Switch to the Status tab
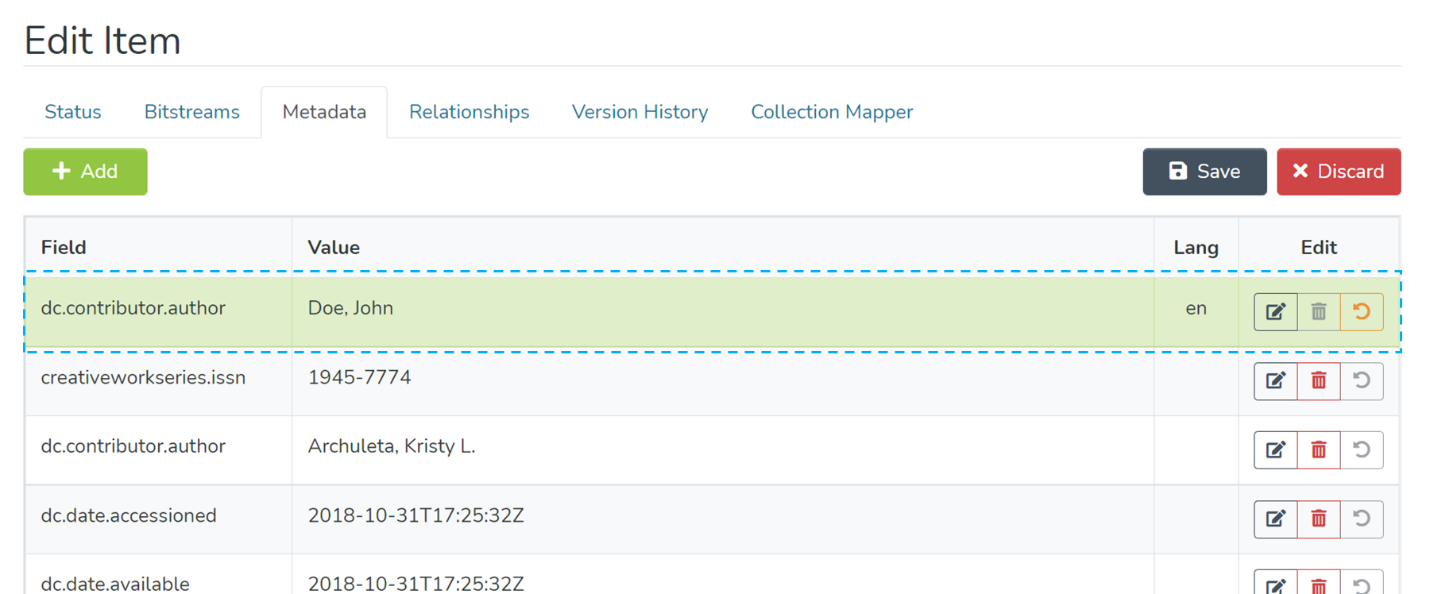This screenshot has width=1430, height=594. [x=73, y=112]
